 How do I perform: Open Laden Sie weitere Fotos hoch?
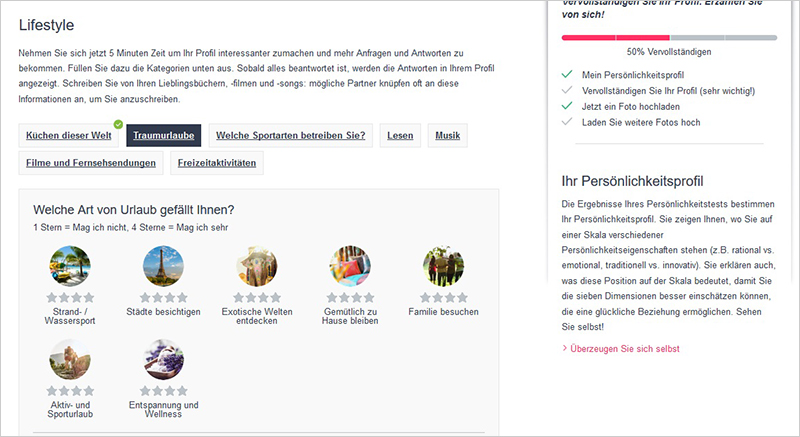(641, 122)
